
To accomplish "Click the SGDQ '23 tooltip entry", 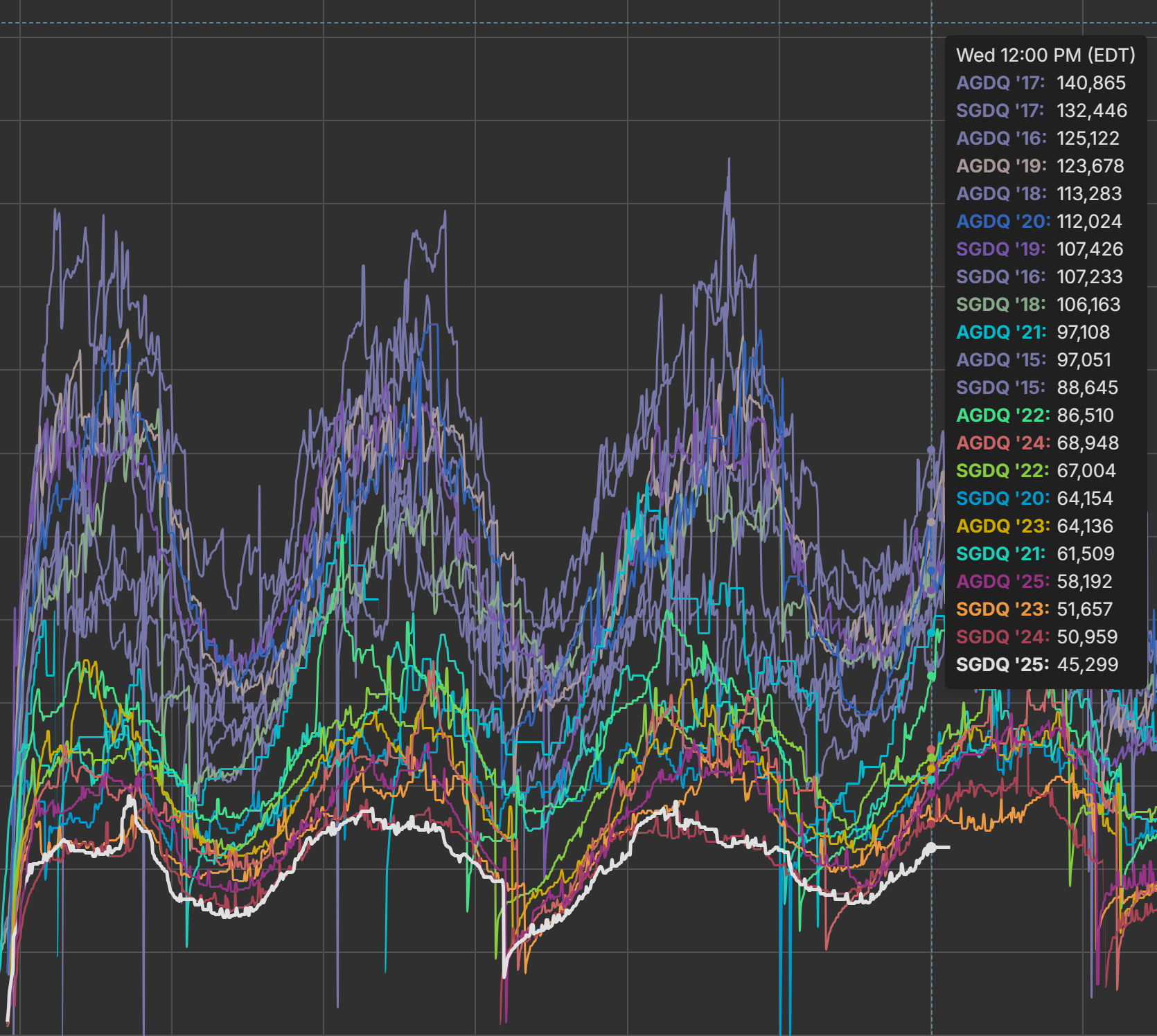I will 1034,609.
